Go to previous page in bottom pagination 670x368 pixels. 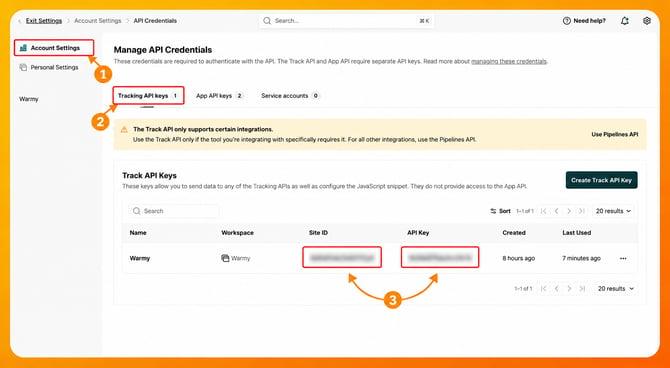coord(556,289)
